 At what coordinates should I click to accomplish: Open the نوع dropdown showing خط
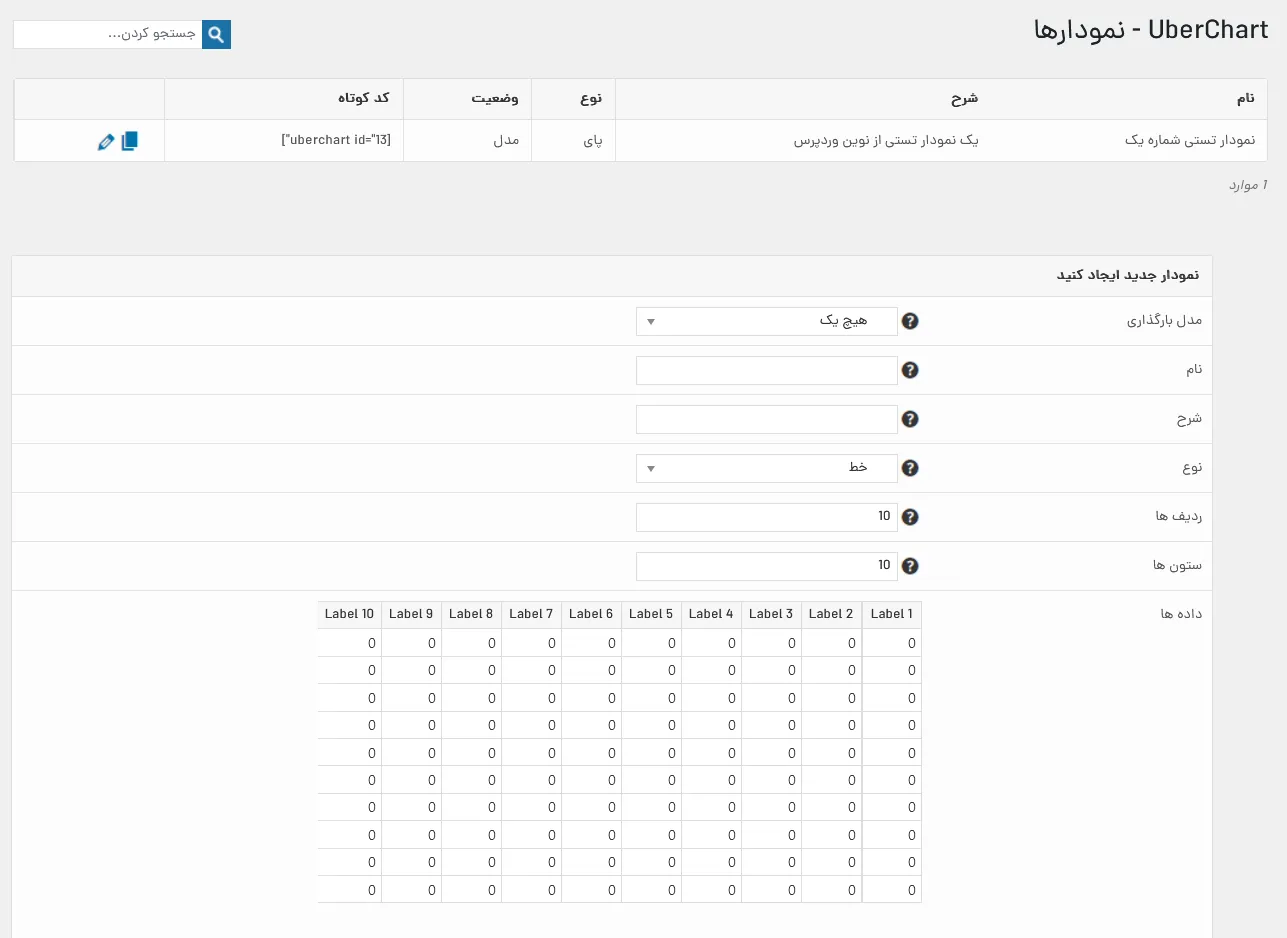click(x=767, y=468)
